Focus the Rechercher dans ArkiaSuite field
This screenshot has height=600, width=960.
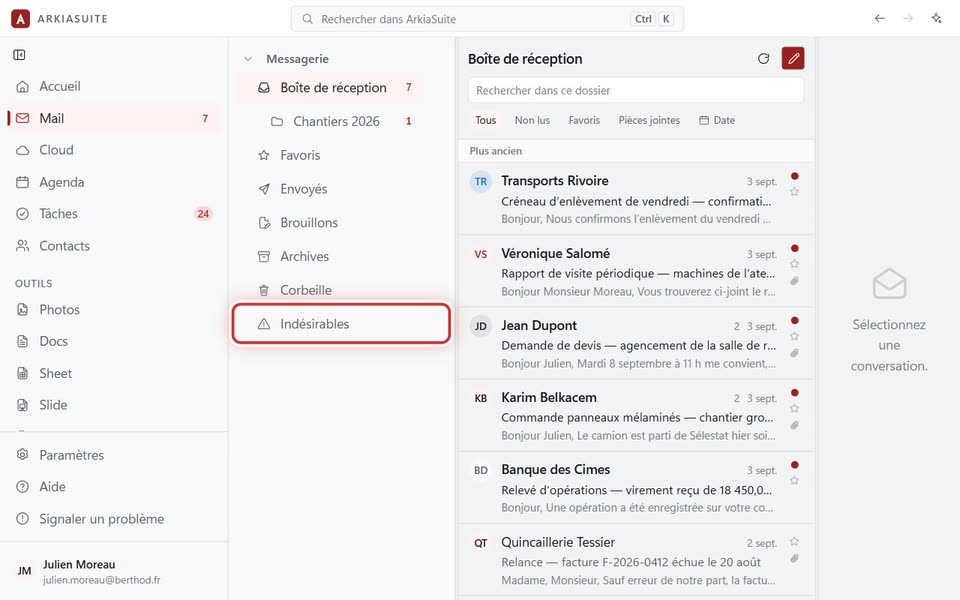click(x=487, y=19)
